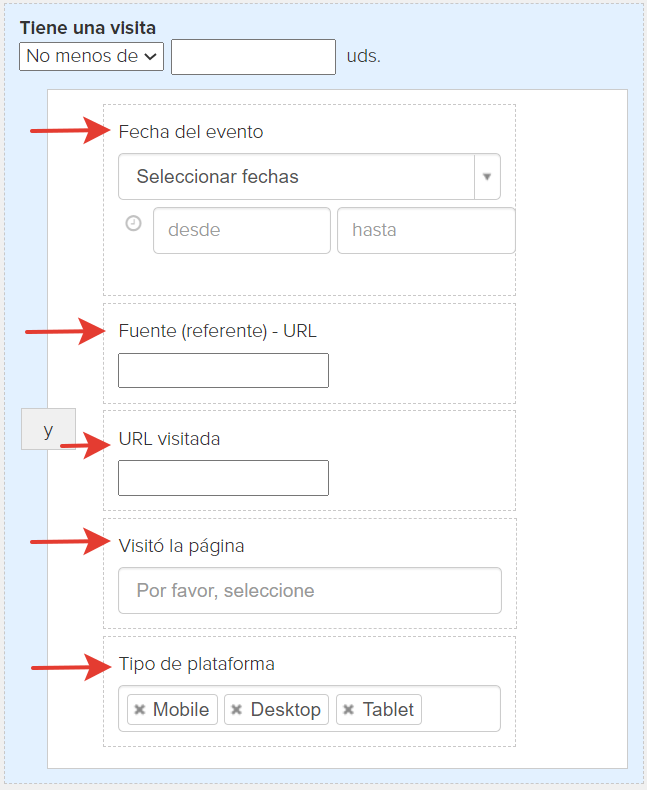Viewport: 647px width, 790px height.
Task: Click the visit count units field
Action: click(x=253, y=57)
